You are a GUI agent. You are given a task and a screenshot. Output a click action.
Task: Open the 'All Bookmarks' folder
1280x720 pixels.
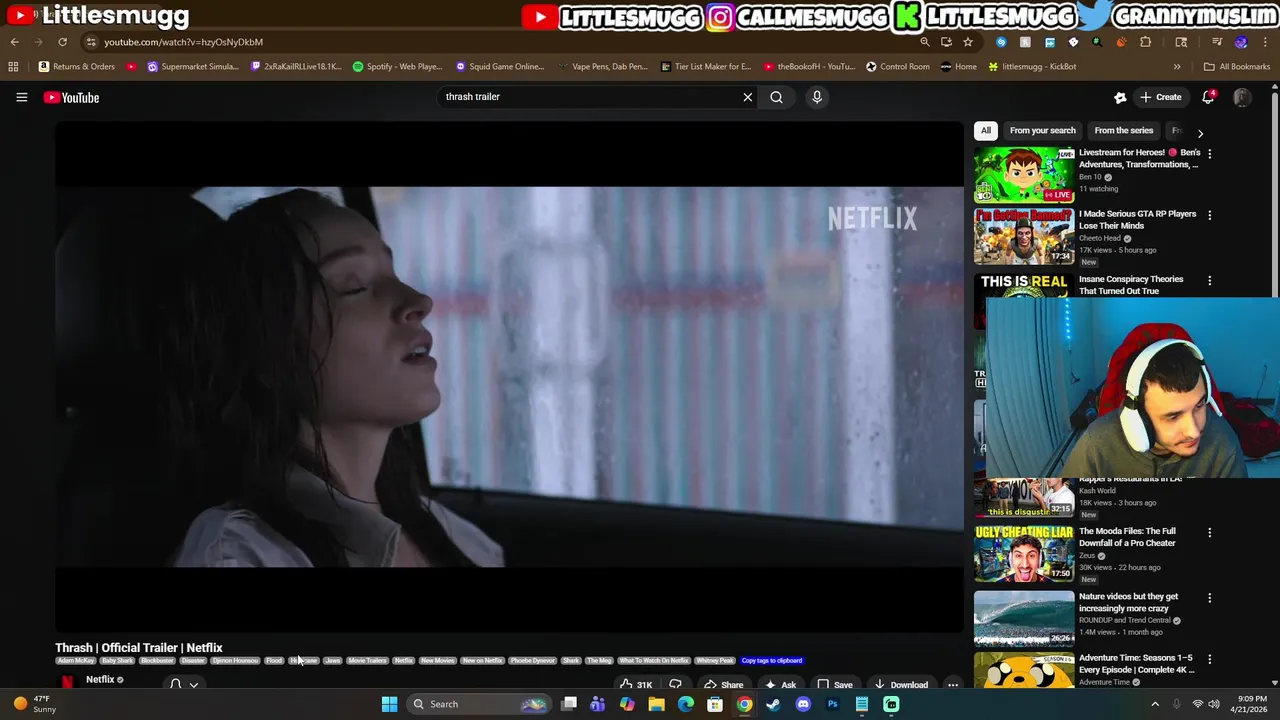pyautogui.click(x=1237, y=67)
